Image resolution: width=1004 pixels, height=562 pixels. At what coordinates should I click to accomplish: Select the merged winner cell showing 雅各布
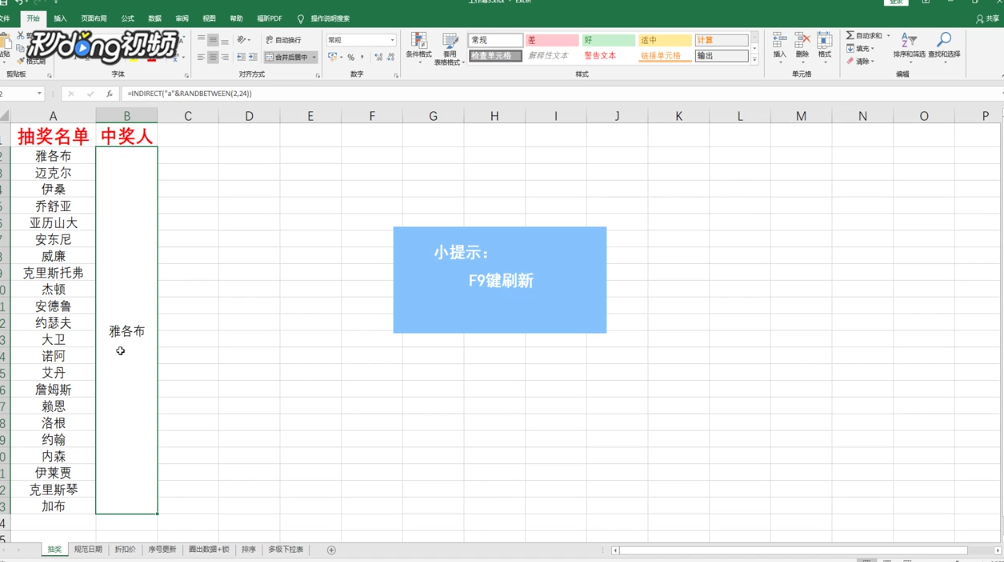pos(127,330)
